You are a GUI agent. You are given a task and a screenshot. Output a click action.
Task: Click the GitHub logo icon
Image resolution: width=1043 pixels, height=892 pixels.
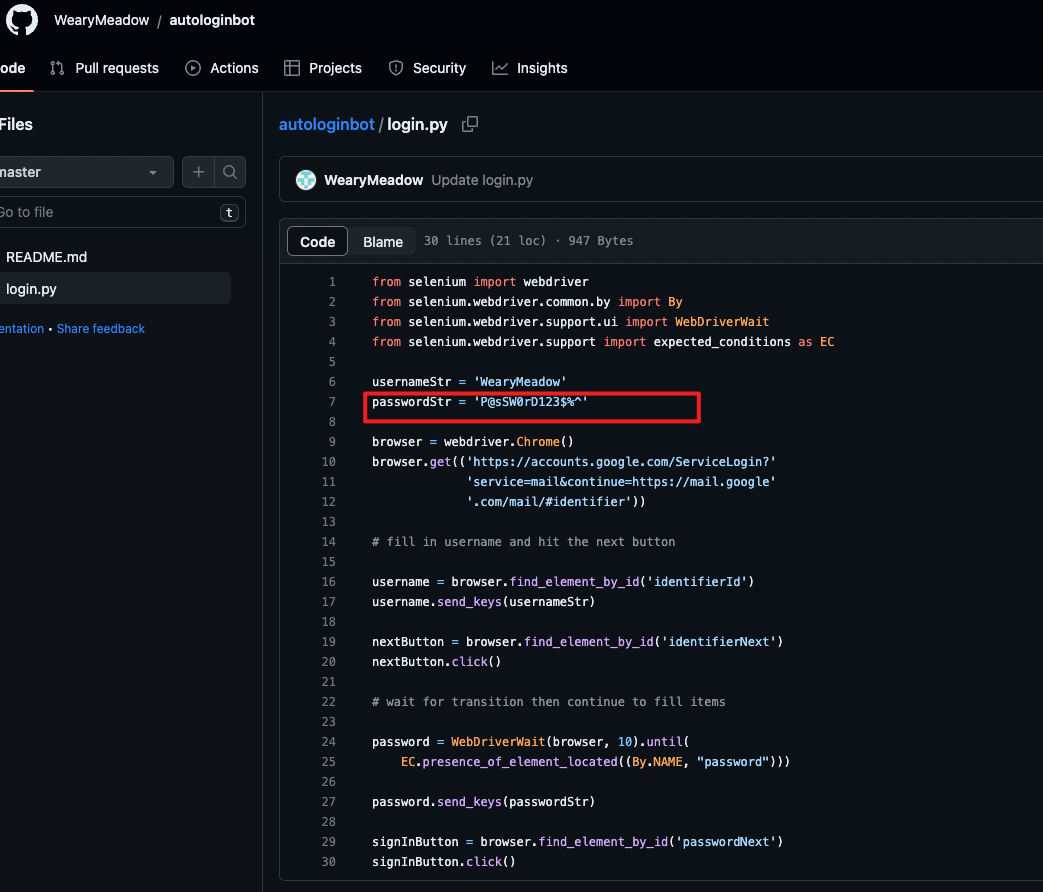22,20
